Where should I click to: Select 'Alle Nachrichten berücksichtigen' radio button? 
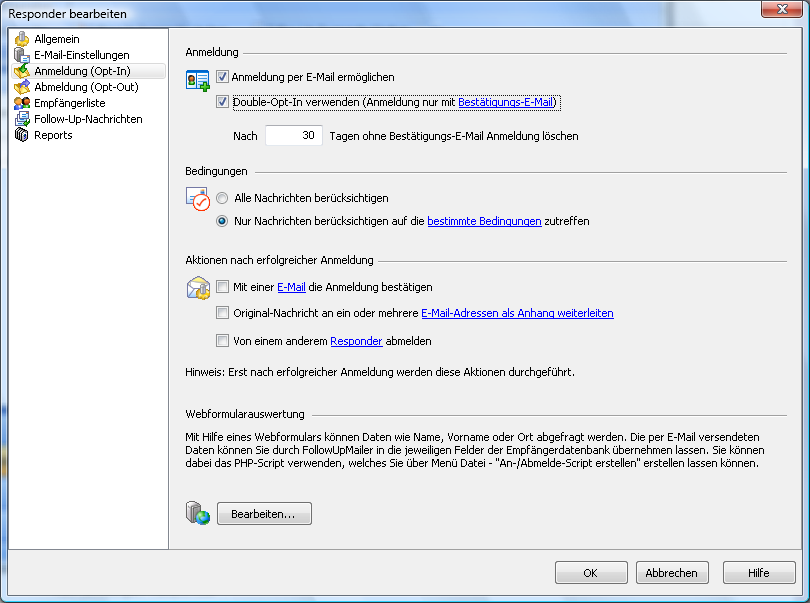222,198
